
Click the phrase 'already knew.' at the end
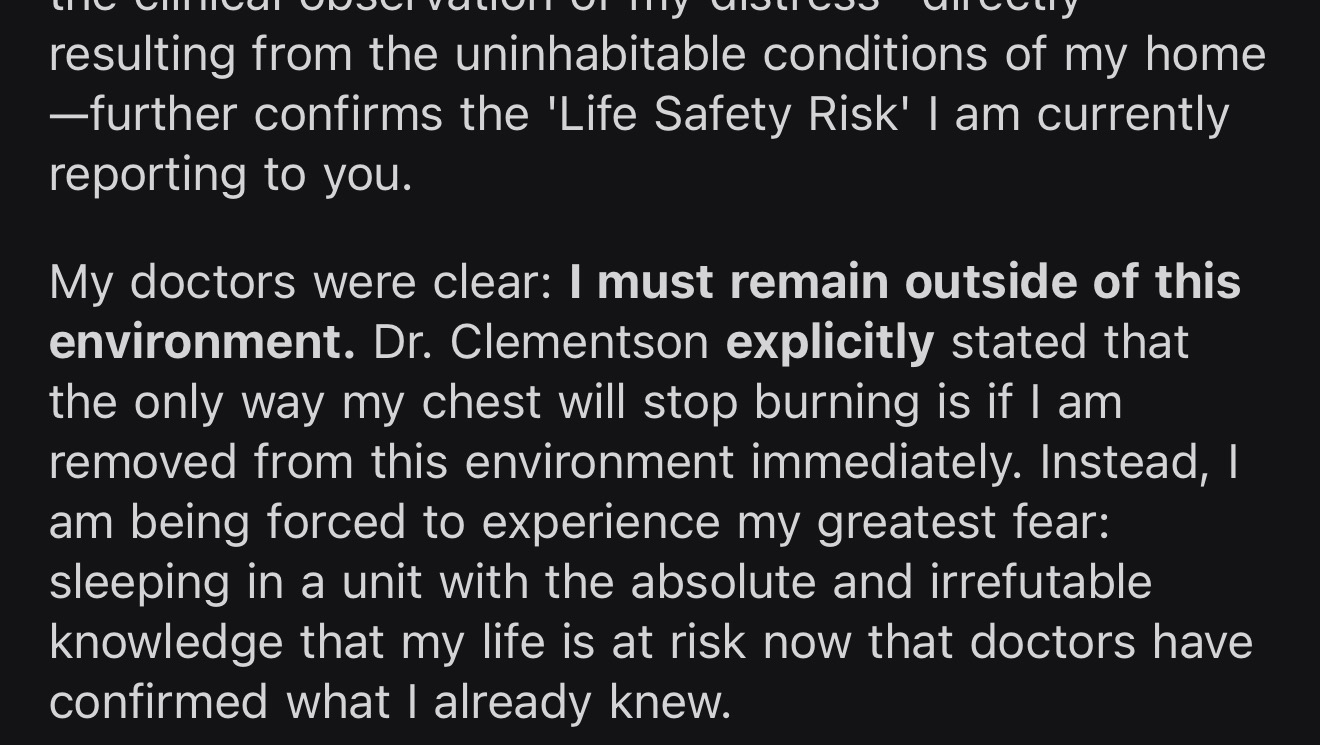[x=582, y=704]
